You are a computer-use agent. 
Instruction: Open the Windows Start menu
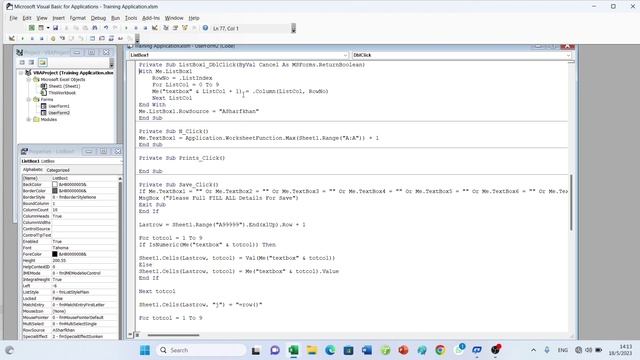pos(145,350)
